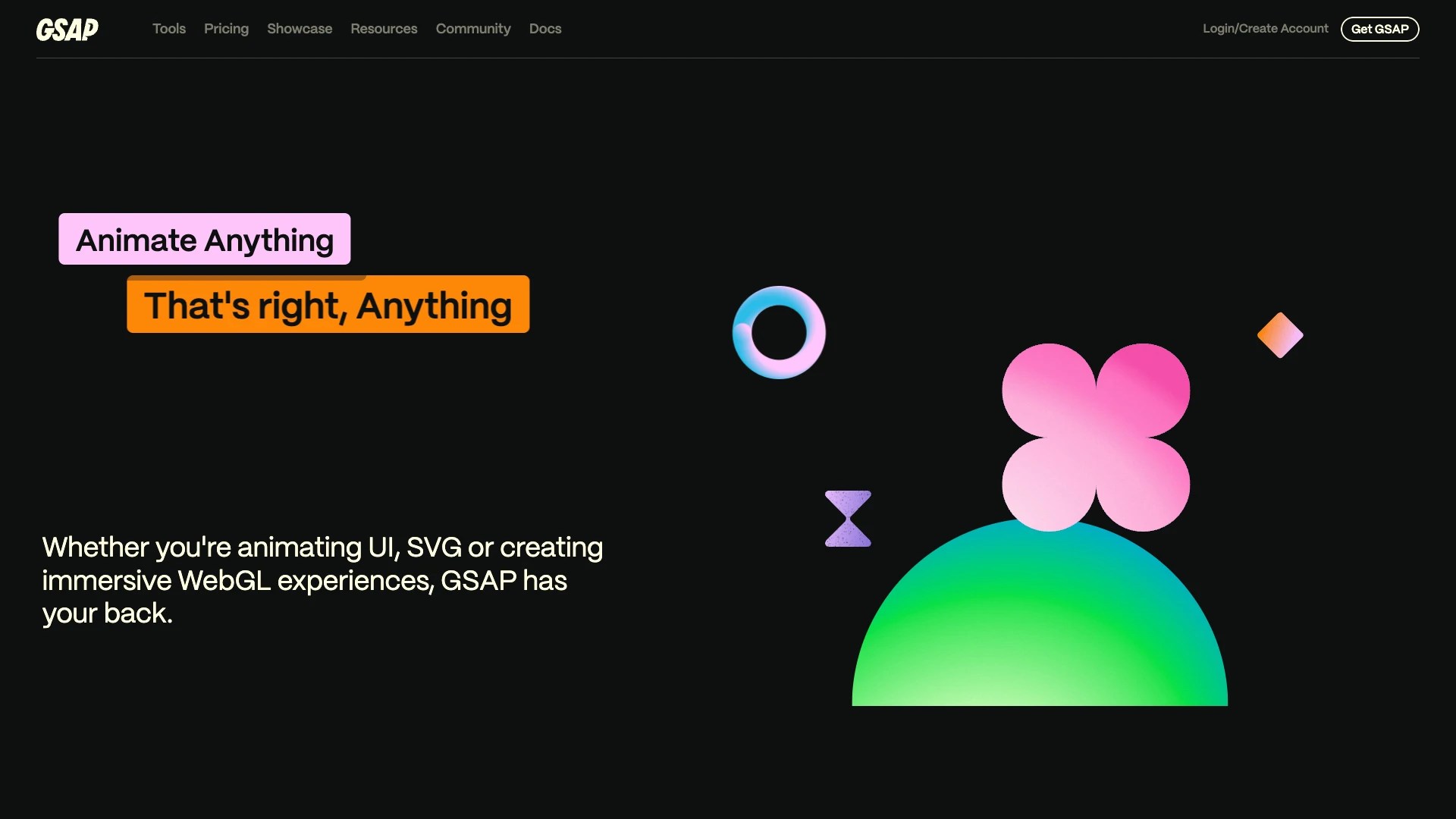Open the Tools navigation menu

pyautogui.click(x=168, y=29)
